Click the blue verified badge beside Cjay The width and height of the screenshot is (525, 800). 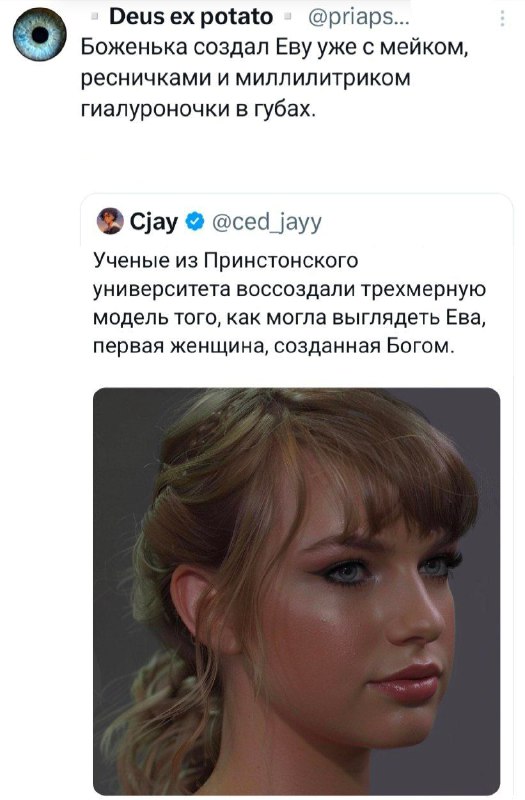pyautogui.click(x=195, y=222)
